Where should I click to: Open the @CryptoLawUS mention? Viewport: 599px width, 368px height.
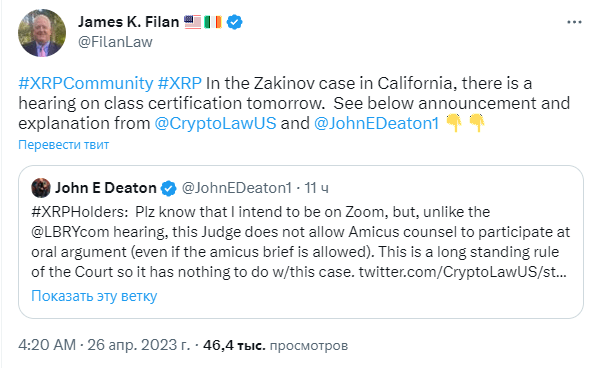pos(215,123)
